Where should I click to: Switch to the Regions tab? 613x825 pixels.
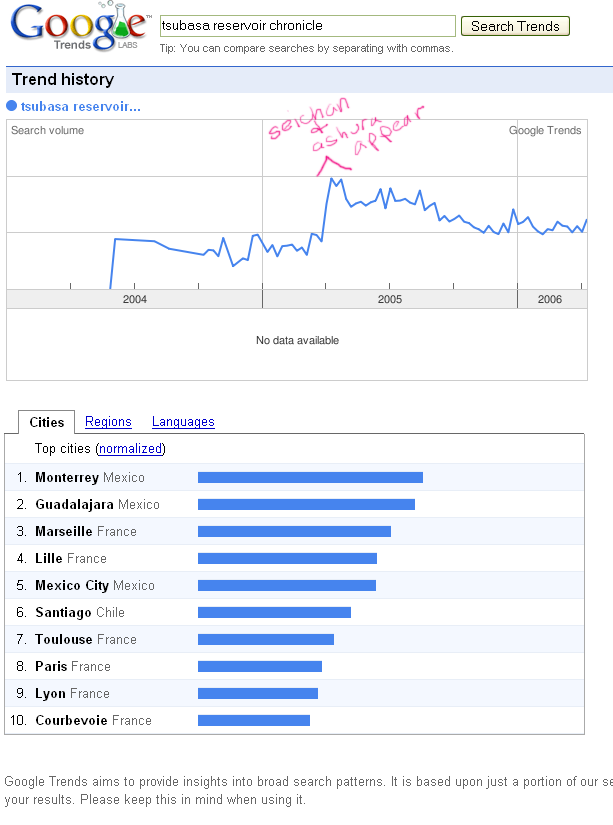tap(108, 422)
